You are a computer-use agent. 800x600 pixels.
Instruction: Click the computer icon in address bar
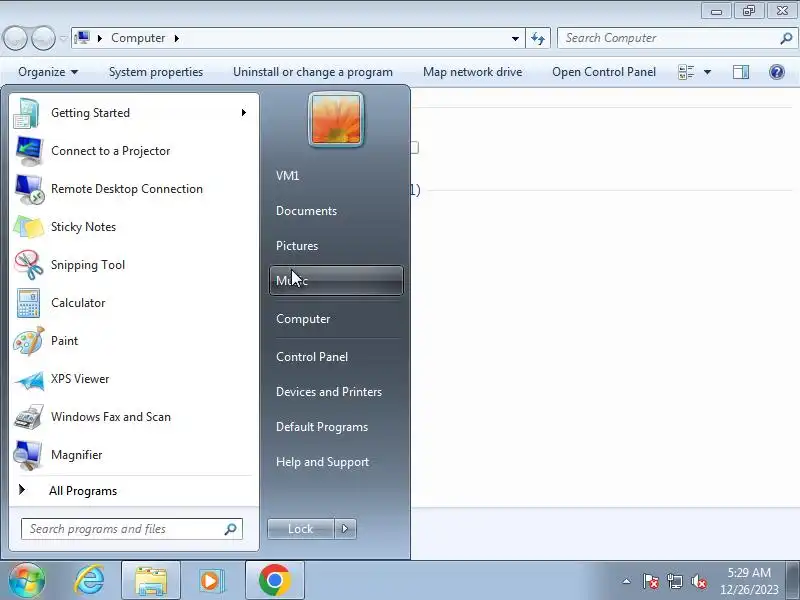pyautogui.click(x=82, y=38)
